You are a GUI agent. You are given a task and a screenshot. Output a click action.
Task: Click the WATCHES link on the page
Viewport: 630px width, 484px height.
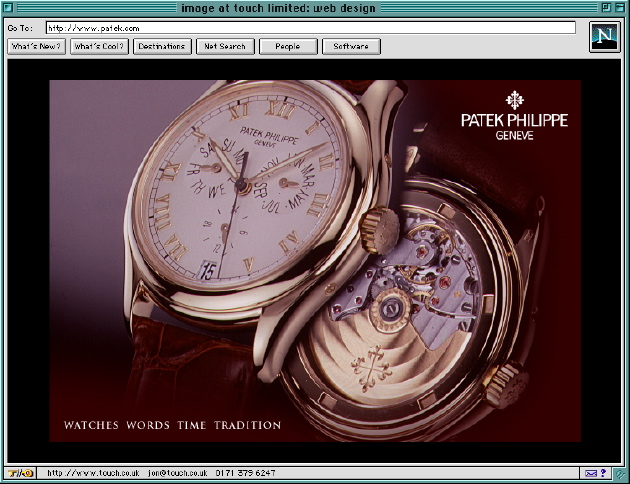pyautogui.click(x=91, y=425)
